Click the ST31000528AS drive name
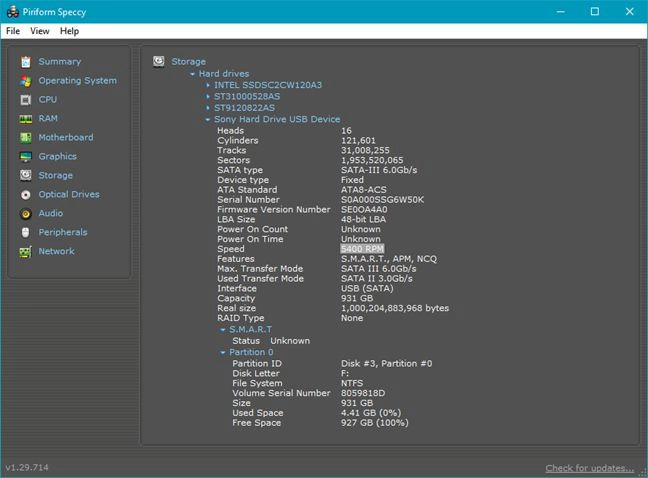Viewport: 648px width, 478px height. (247, 97)
